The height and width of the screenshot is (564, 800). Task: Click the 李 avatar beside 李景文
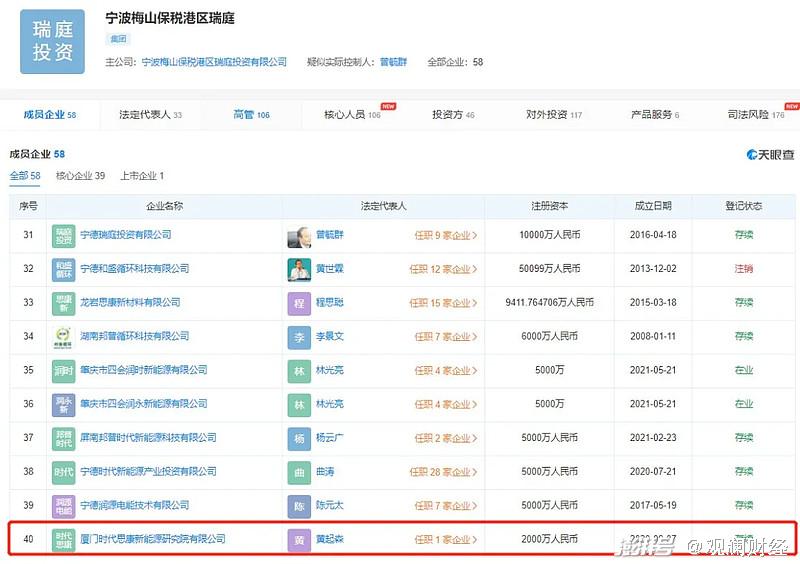[x=299, y=337]
